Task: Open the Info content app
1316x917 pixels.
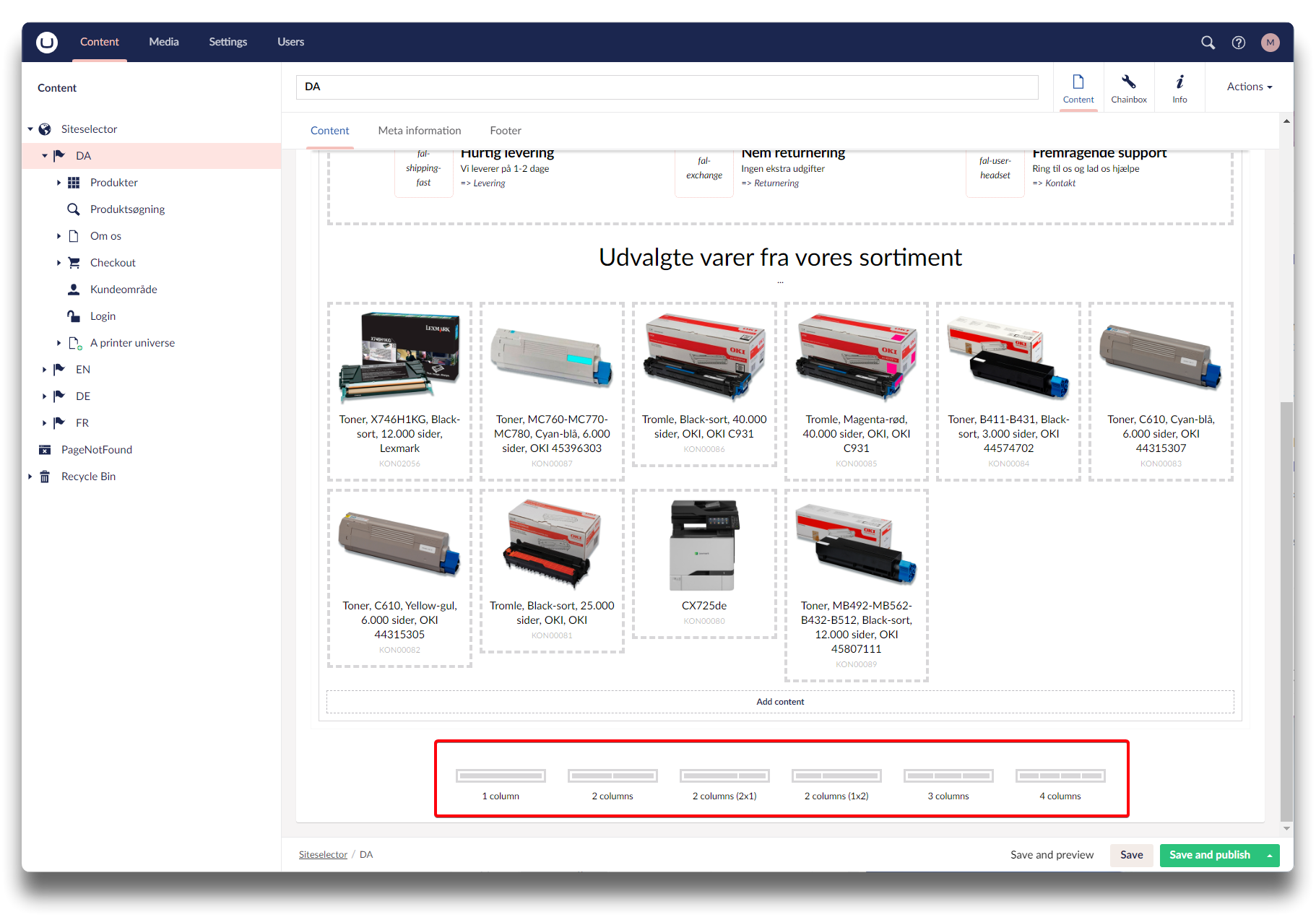Action: point(1179,88)
